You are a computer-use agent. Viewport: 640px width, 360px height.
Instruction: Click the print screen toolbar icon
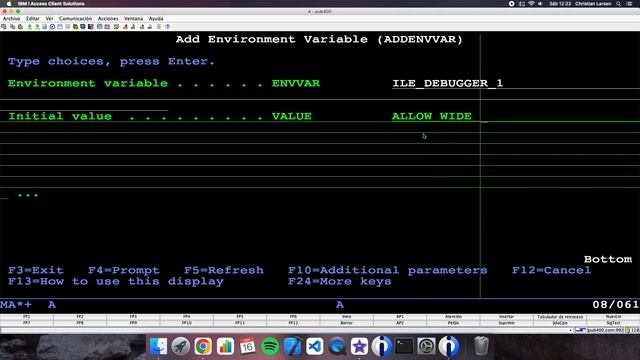click(x=4, y=27)
